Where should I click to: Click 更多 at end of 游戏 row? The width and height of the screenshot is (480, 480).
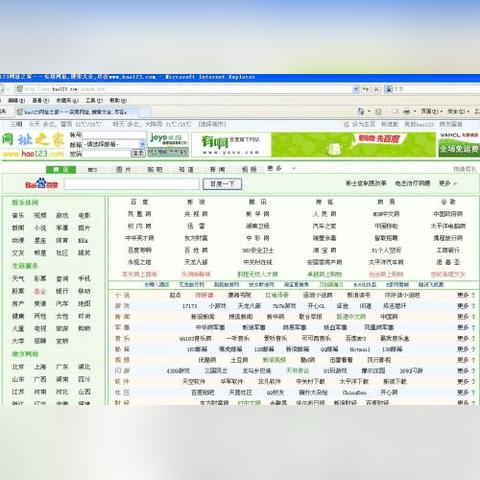(x=466, y=306)
